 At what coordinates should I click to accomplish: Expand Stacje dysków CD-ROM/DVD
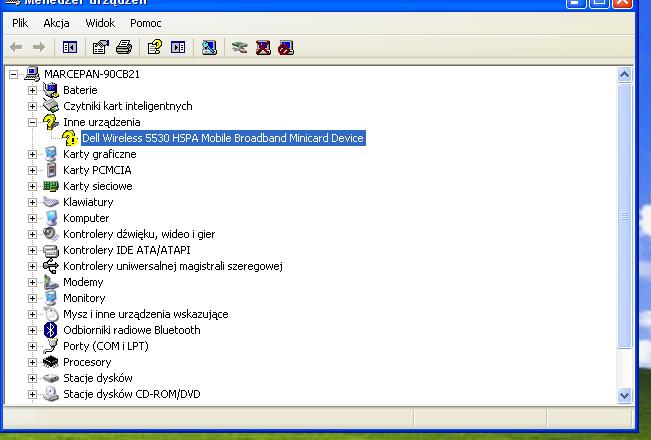coord(32,394)
